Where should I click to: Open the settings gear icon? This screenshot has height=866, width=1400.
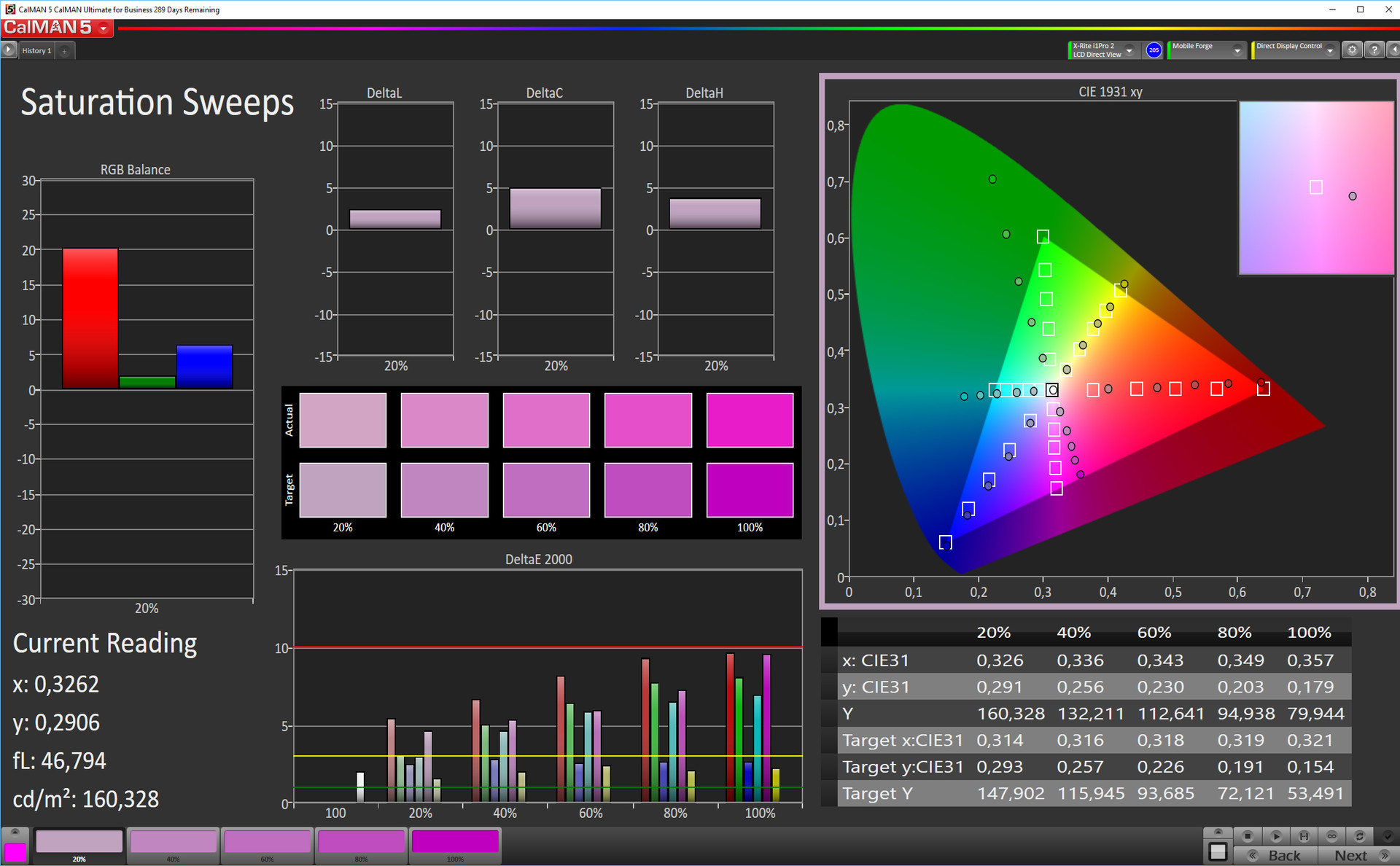1352,50
